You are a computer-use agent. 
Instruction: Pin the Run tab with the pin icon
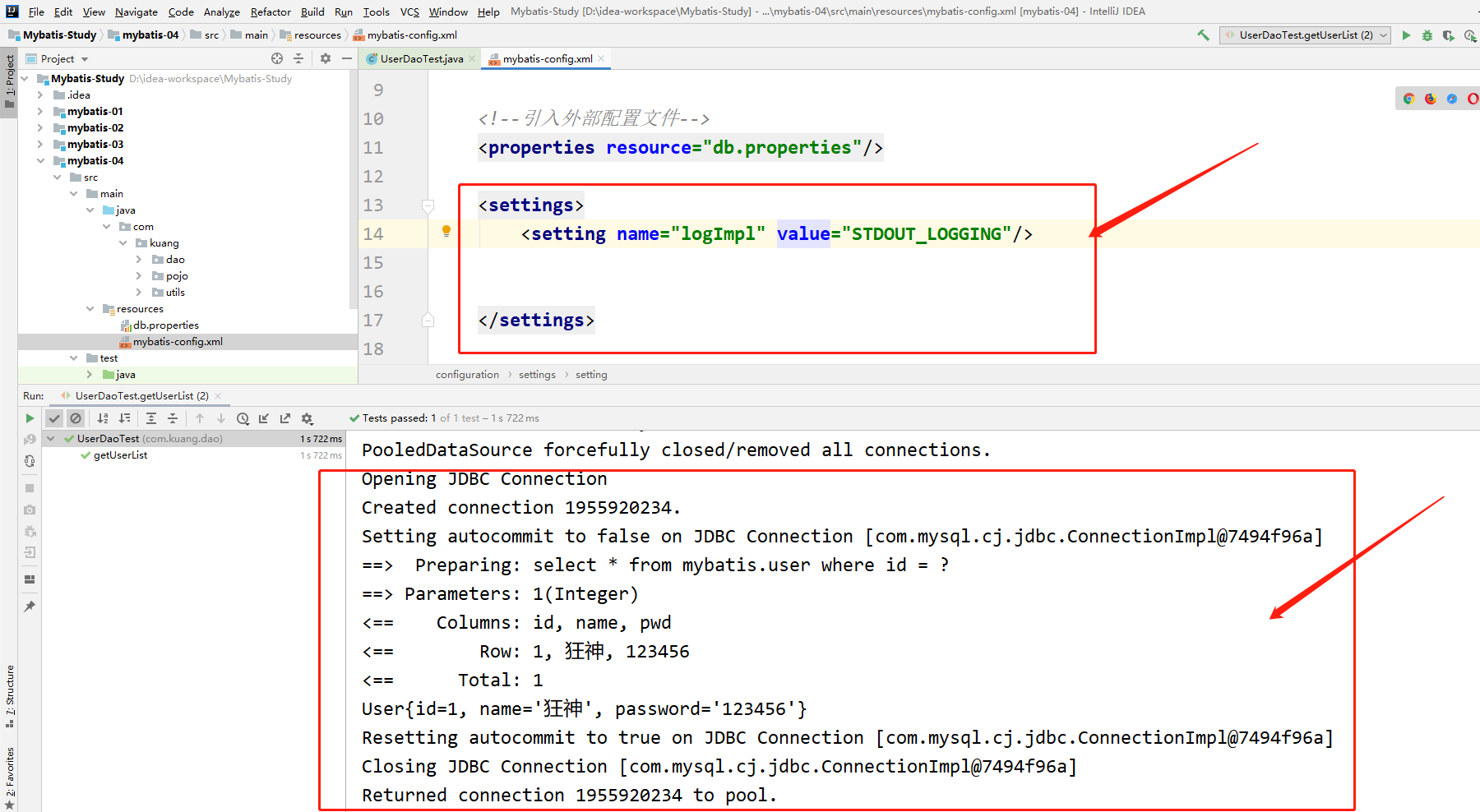30,607
